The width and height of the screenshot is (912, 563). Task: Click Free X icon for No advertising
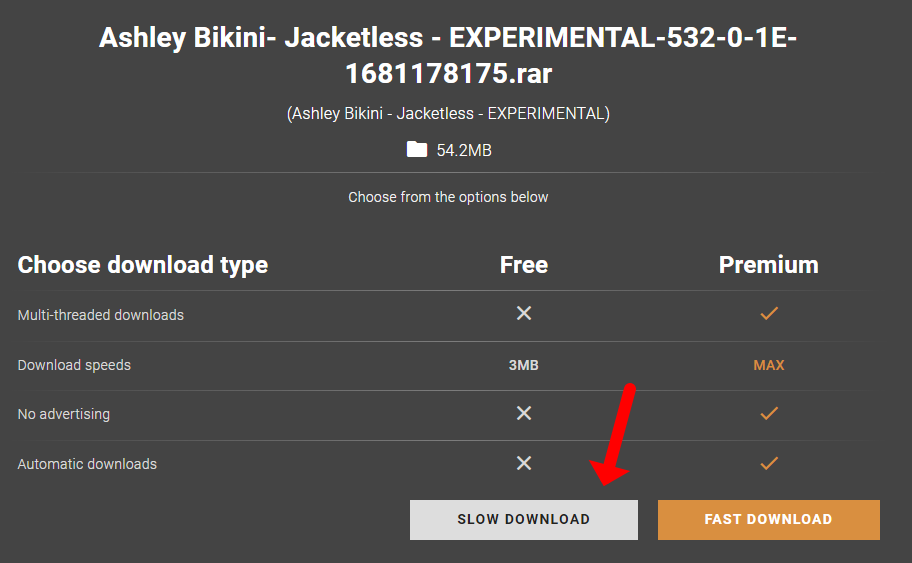tap(523, 413)
